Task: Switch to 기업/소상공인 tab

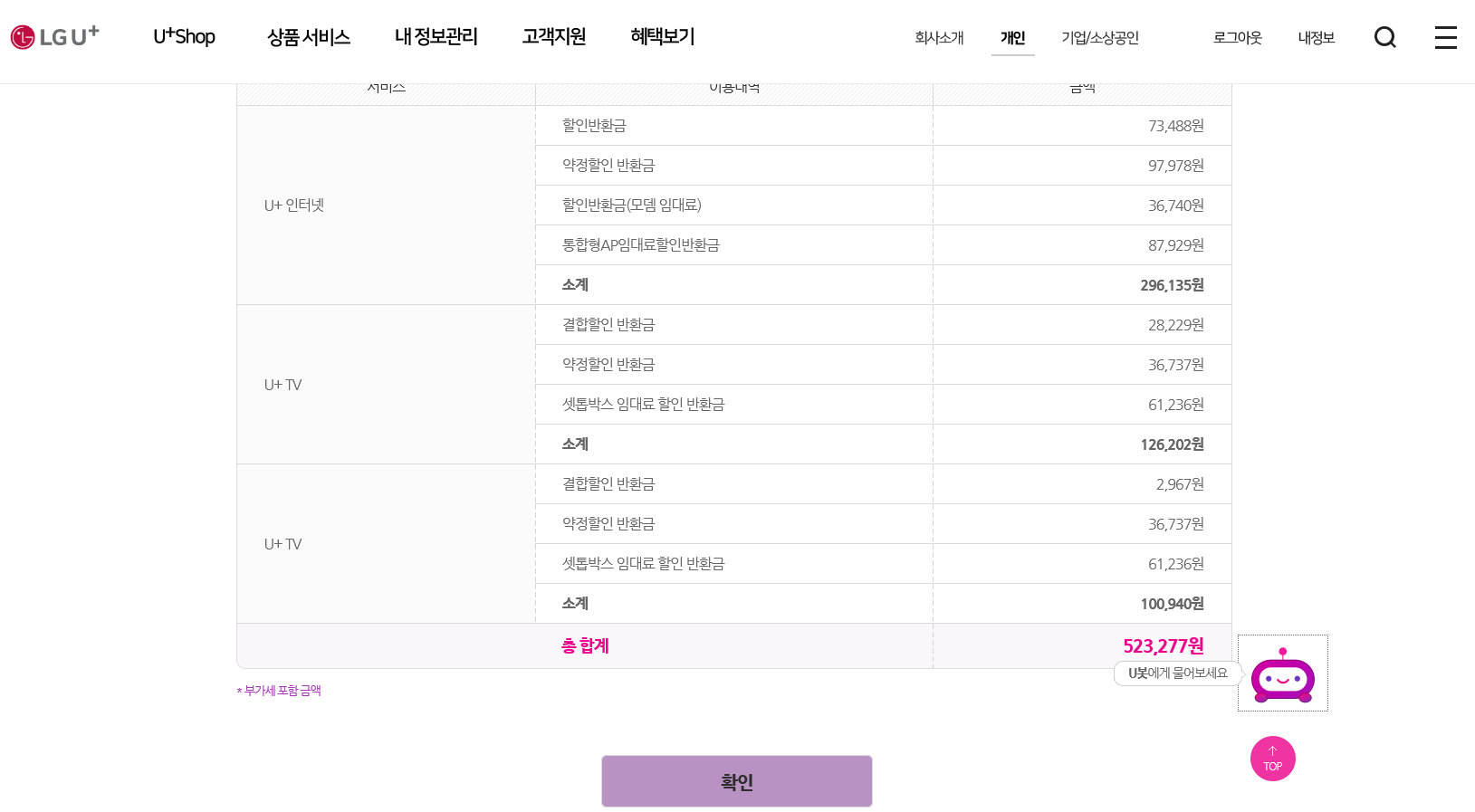Action: pos(1099,38)
